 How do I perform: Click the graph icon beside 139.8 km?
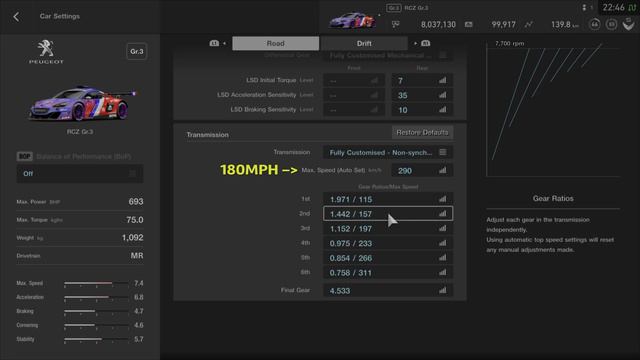tap(529, 24)
